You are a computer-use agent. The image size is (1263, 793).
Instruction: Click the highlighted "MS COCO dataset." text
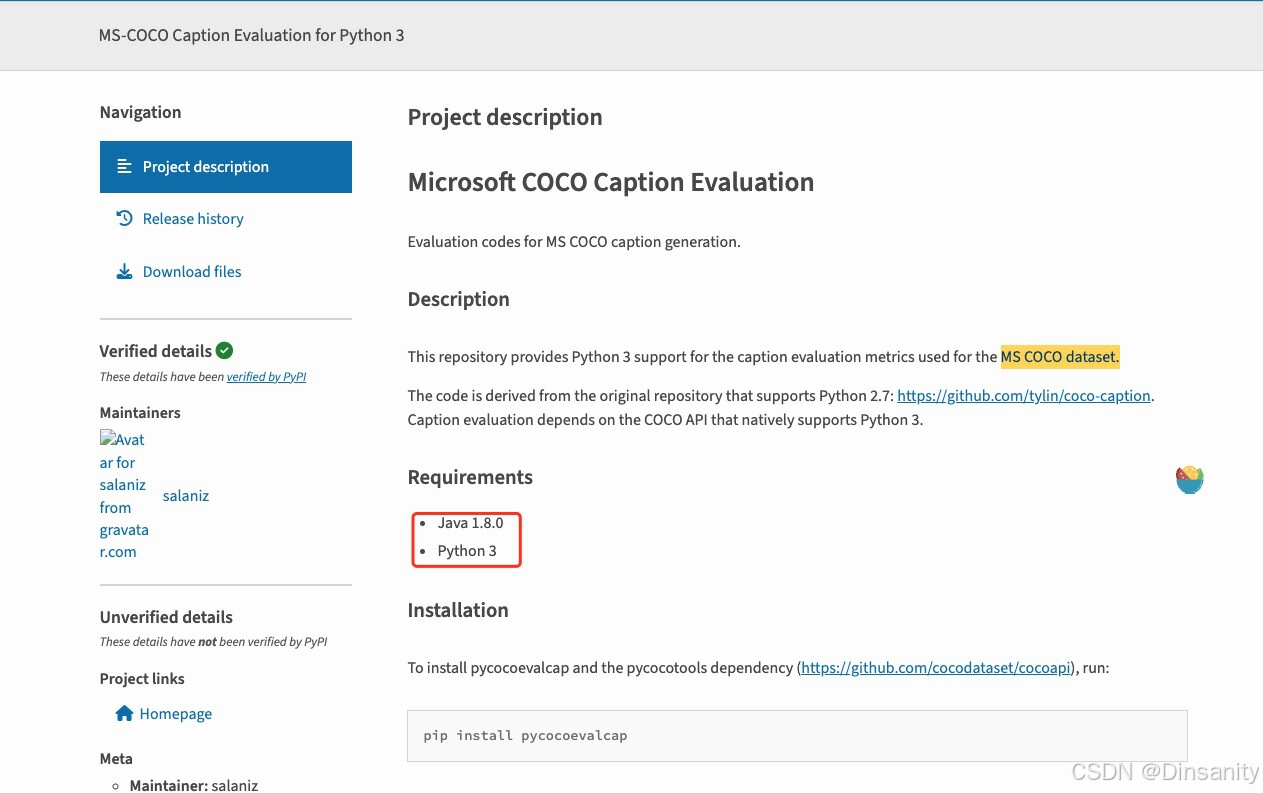pos(1060,357)
